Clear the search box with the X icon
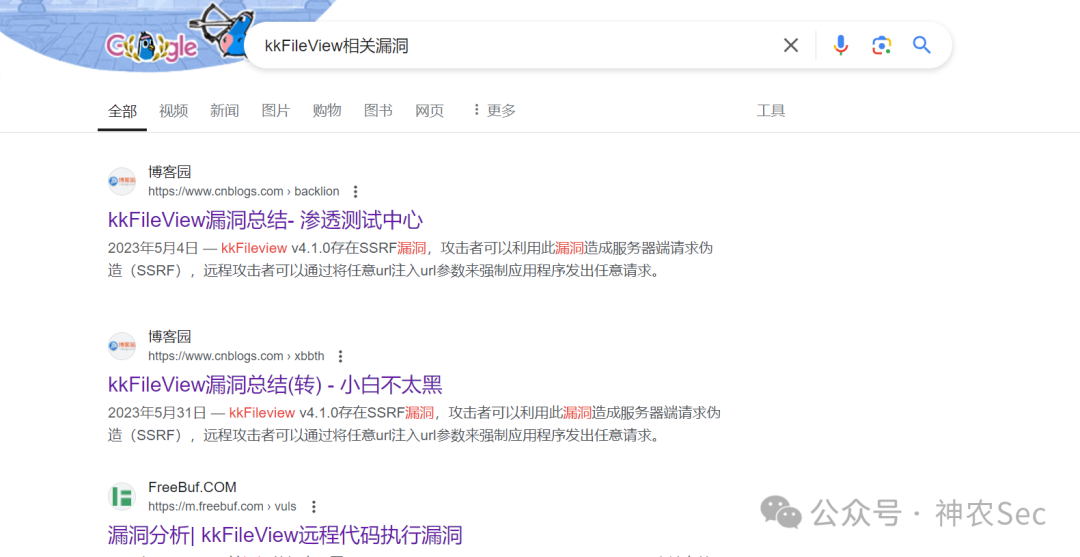The image size is (1080, 557). (791, 45)
